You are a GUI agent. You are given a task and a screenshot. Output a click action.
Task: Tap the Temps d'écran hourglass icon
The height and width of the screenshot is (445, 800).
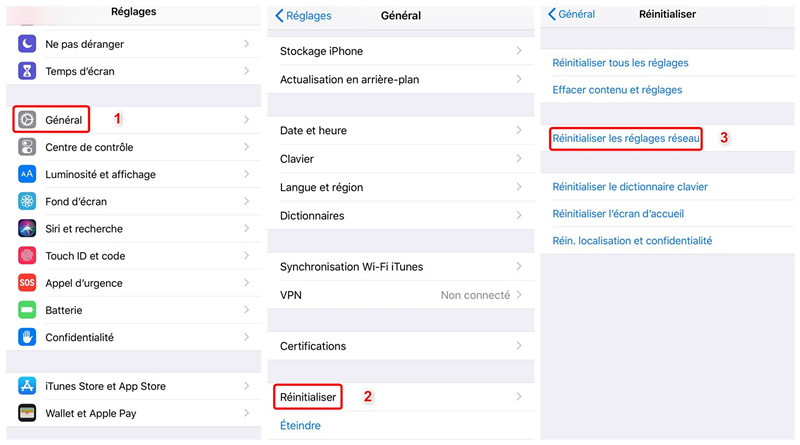[x=27, y=72]
